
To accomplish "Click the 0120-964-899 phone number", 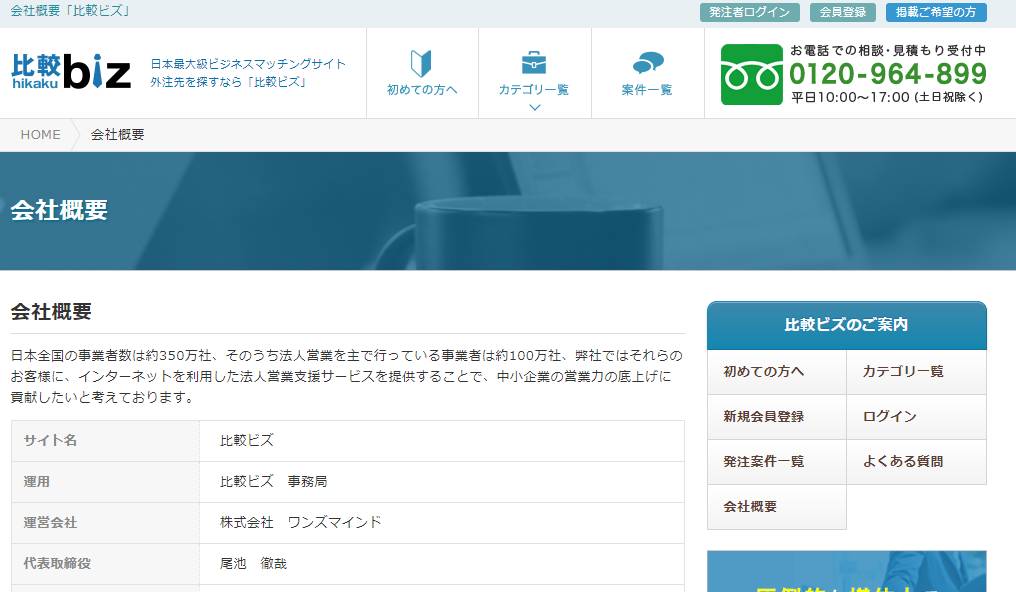I will (887, 74).
